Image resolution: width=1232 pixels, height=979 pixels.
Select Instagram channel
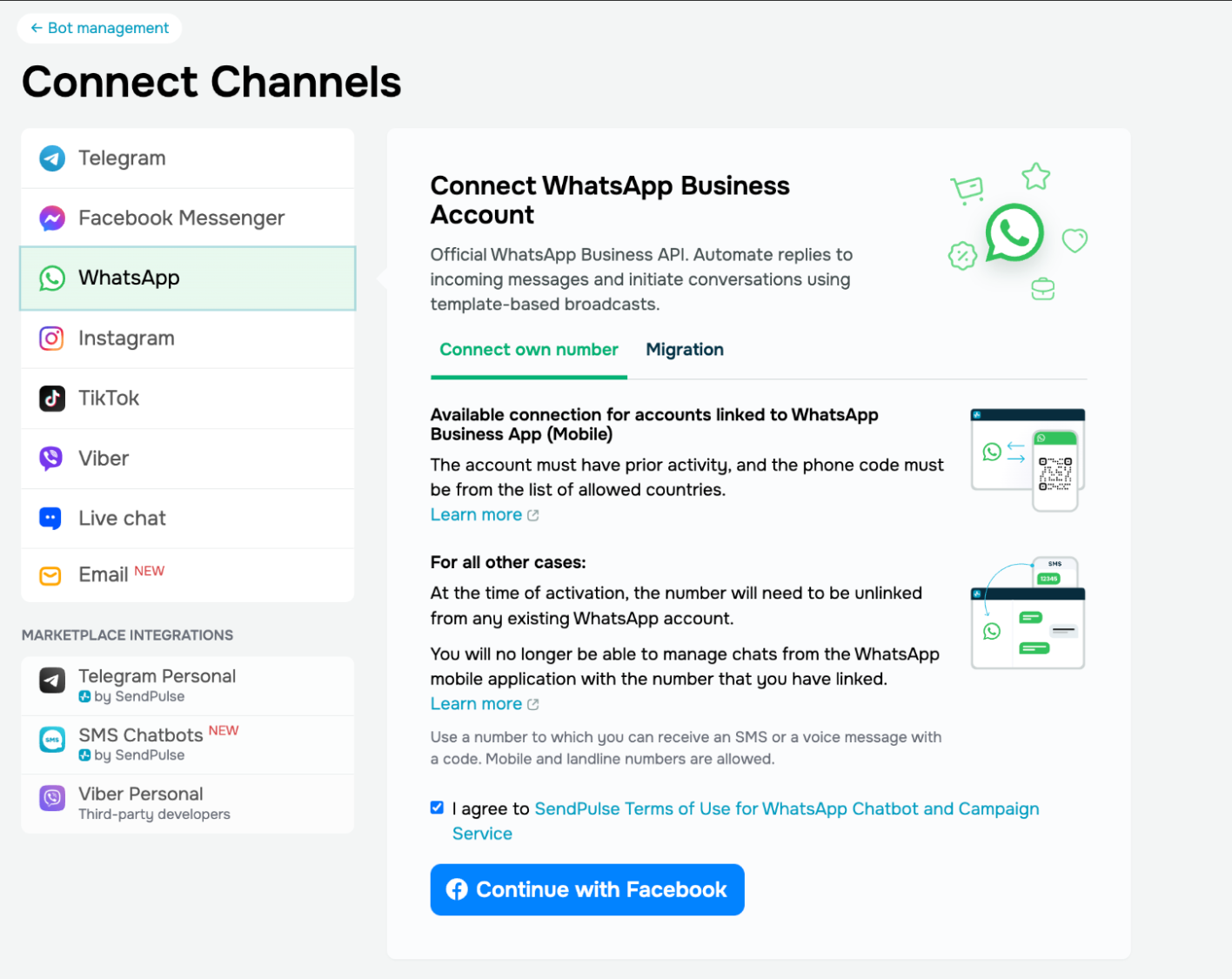point(188,339)
